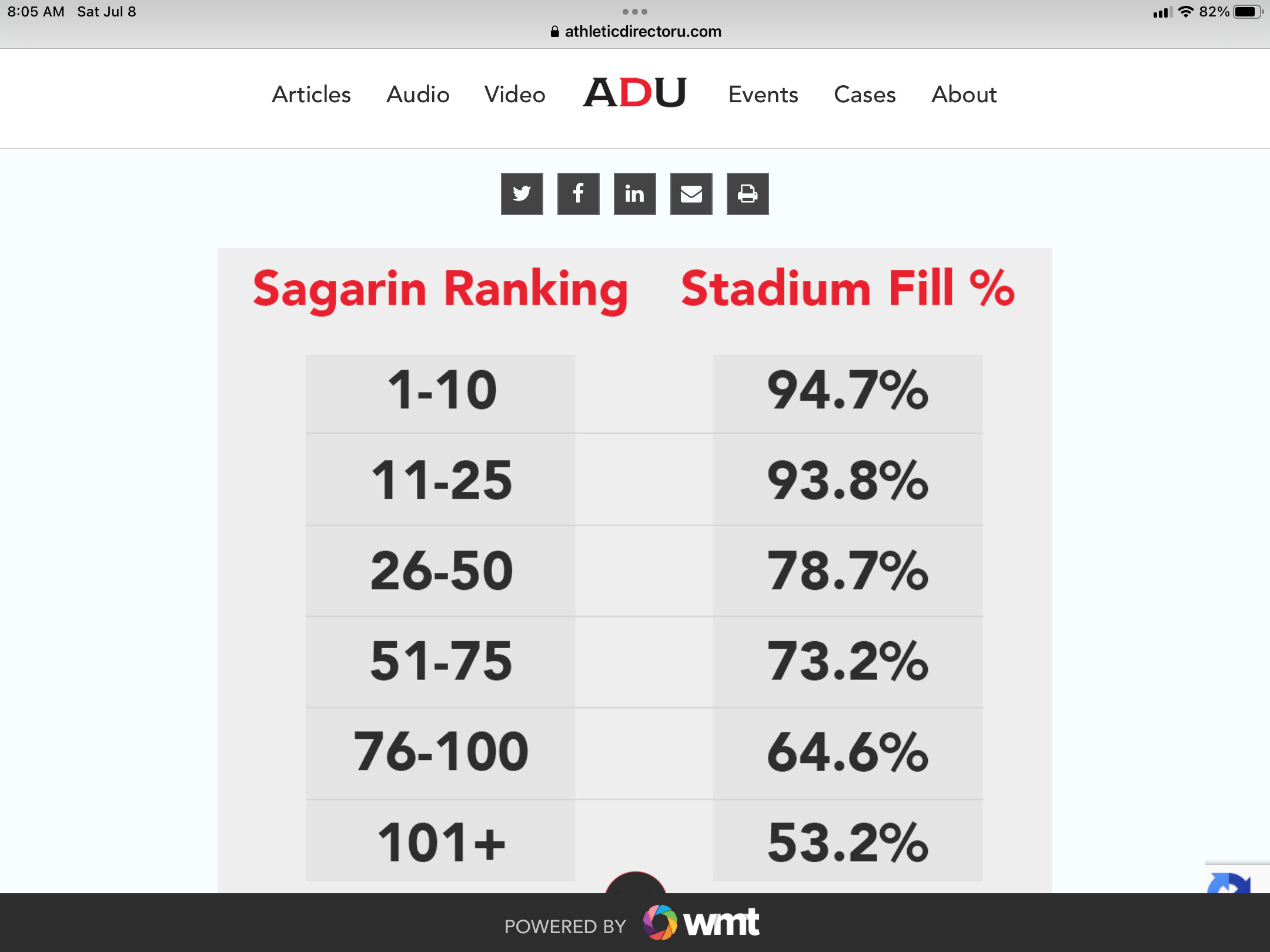Open the Video menu item

pyautogui.click(x=514, y=95)
